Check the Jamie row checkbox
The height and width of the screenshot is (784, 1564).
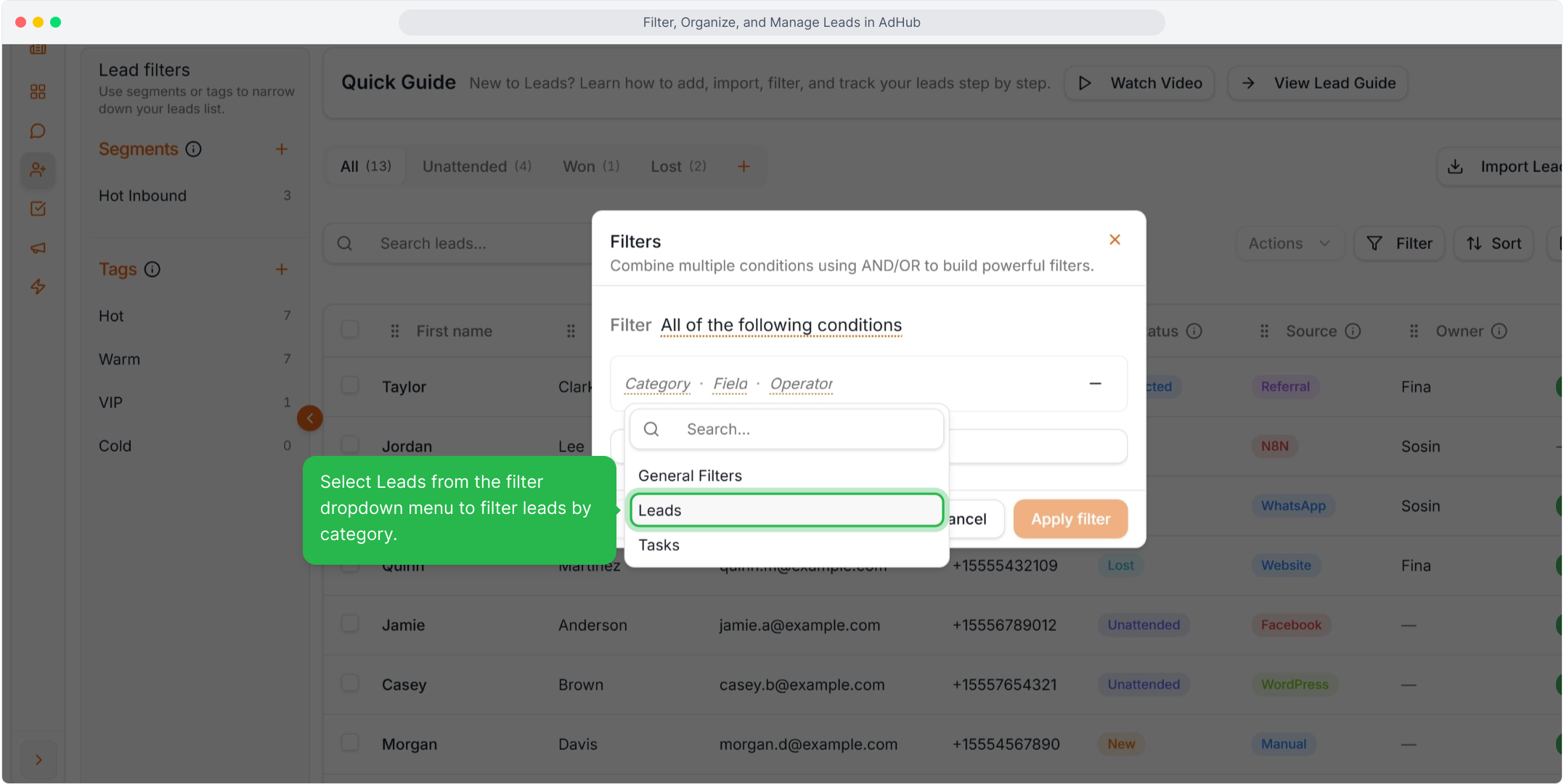coord(350,624)
